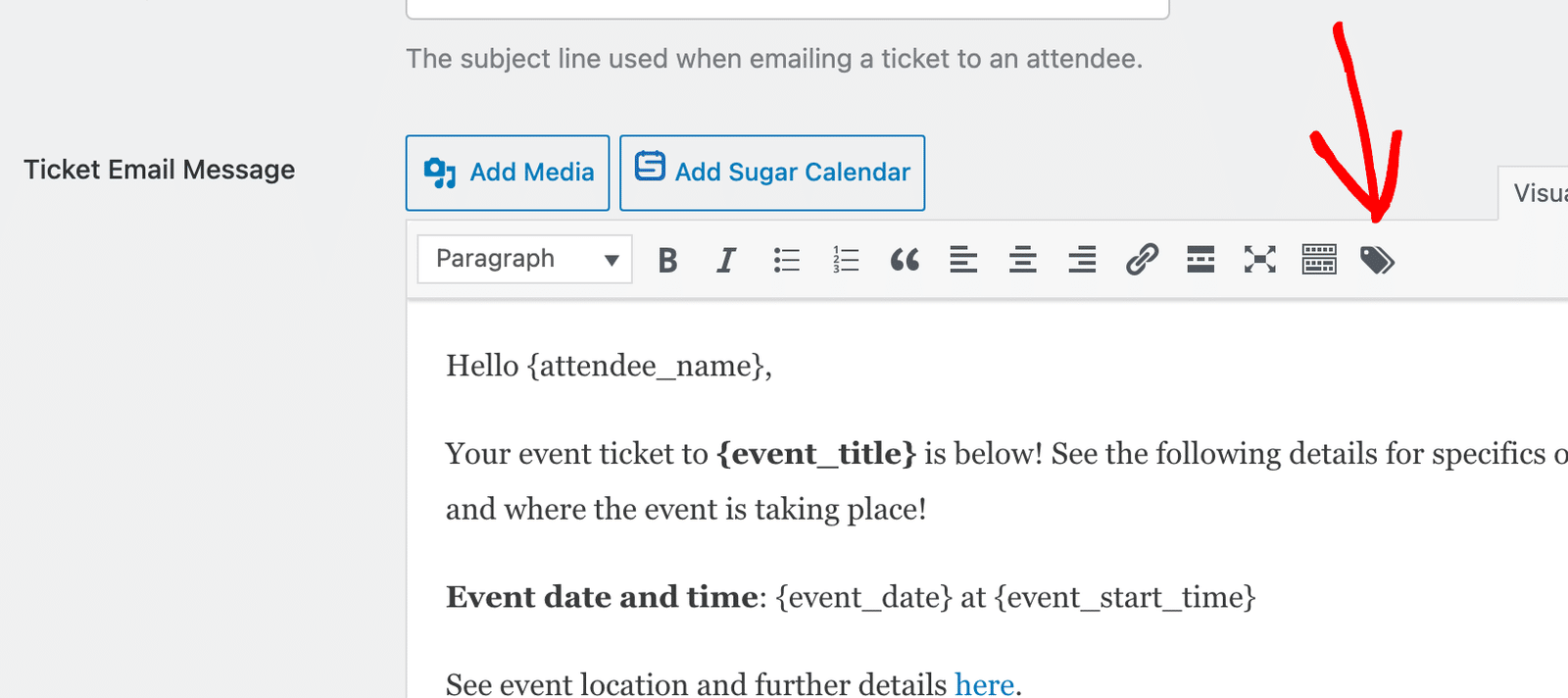Click the subject line input field

pos(788,9)
